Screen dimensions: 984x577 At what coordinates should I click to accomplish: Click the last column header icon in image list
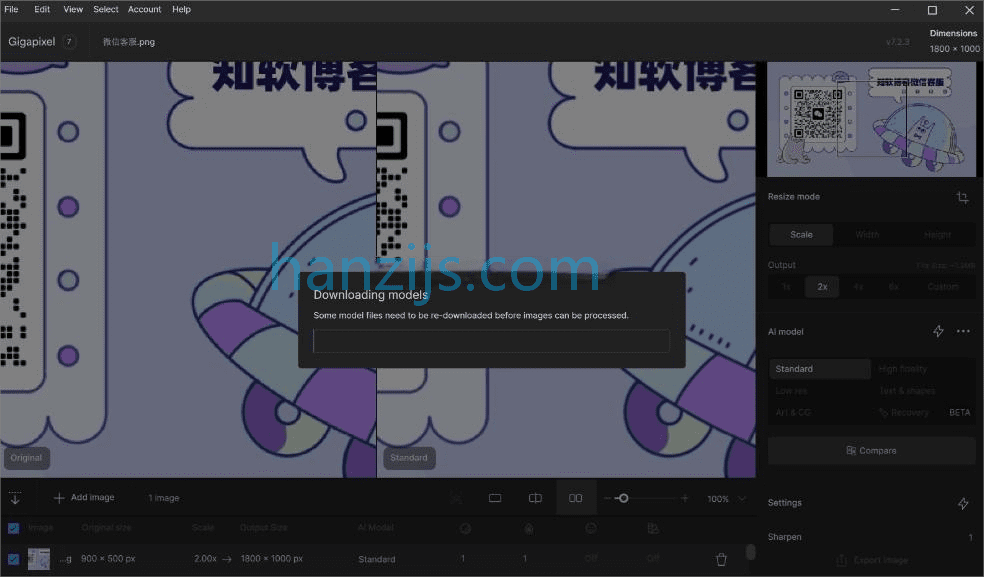coord(653,529)
